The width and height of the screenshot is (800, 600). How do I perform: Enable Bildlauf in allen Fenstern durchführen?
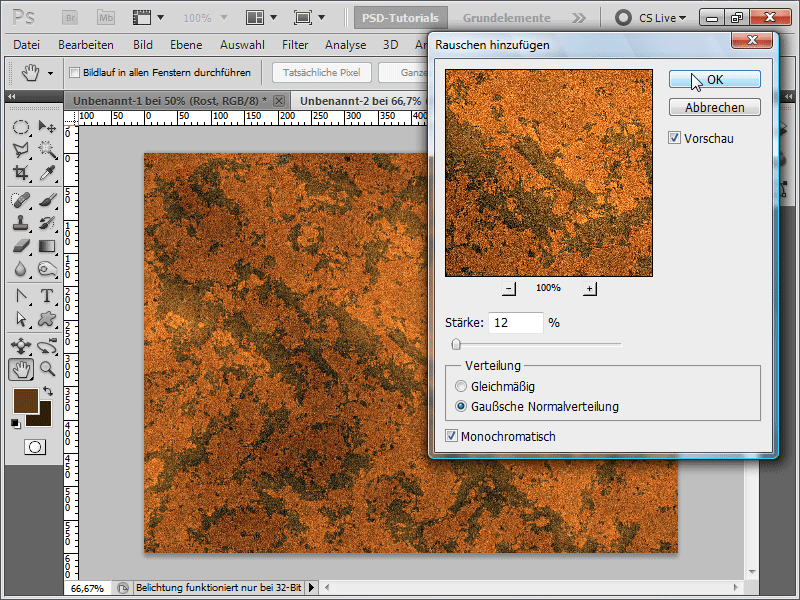coord(74,72)
